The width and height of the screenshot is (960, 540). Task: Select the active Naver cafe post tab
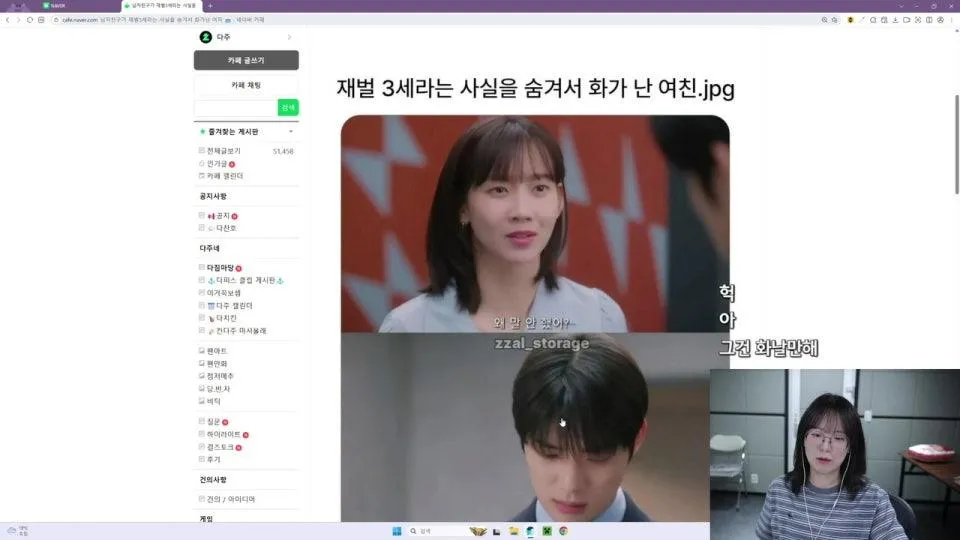point(160,6)
